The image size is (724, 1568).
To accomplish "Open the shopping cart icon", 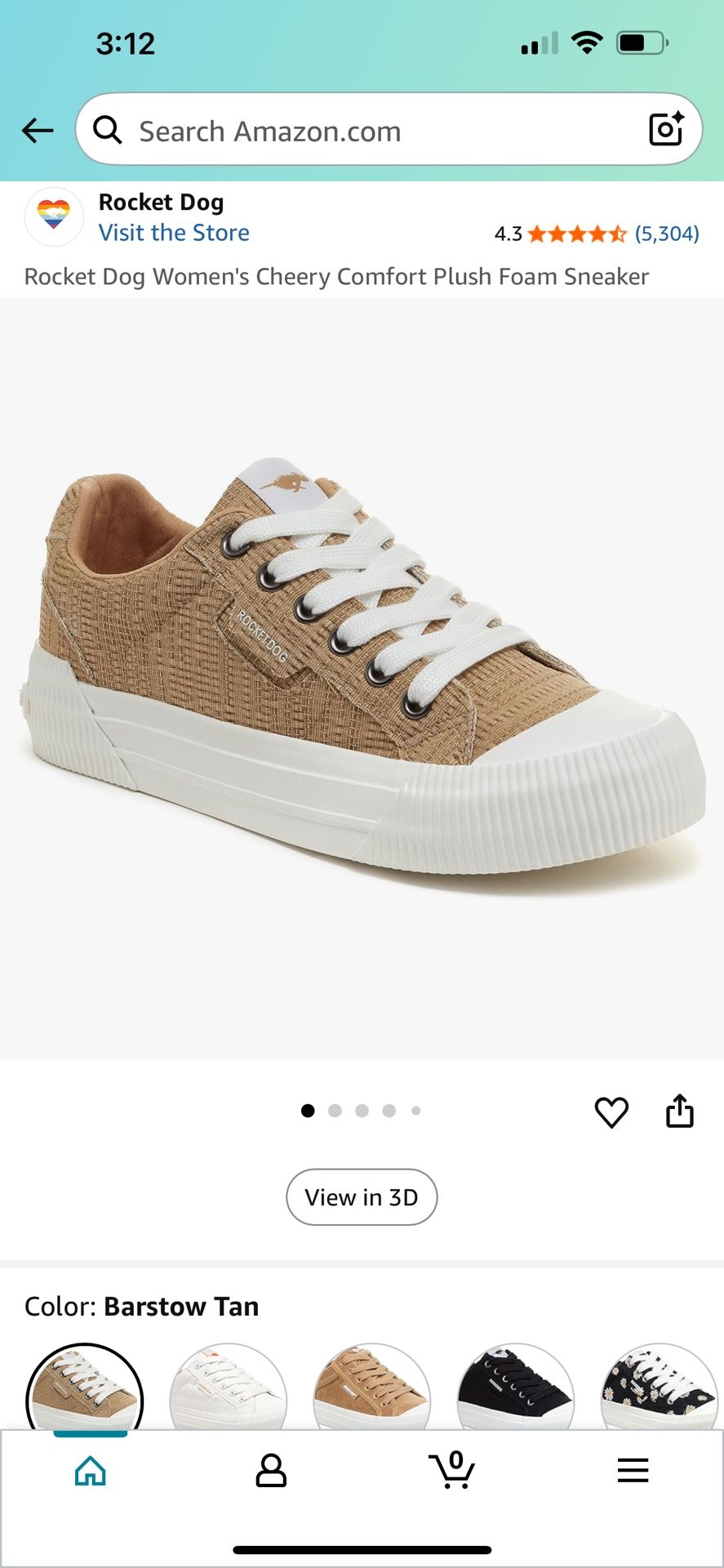I will (x=452, y=1470).
